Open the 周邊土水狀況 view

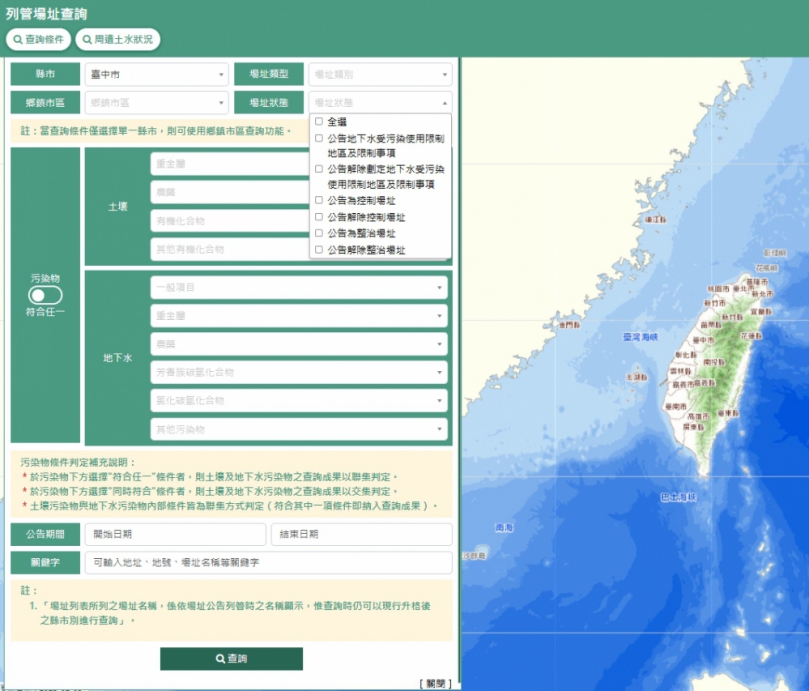tap(117, 39)
